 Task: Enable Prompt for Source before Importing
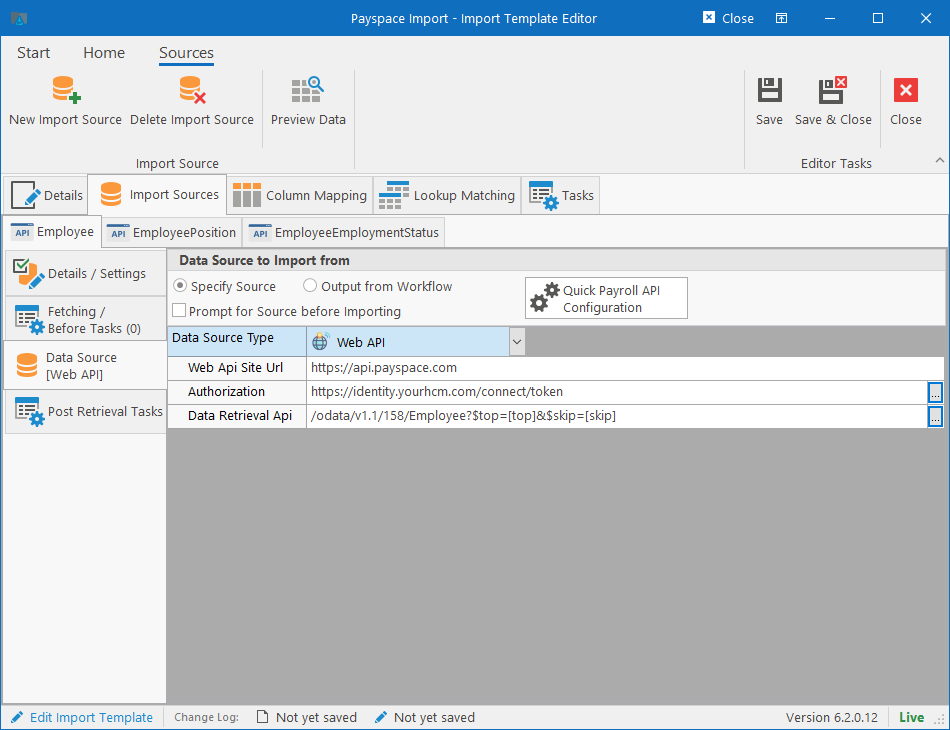click(179, 311)
